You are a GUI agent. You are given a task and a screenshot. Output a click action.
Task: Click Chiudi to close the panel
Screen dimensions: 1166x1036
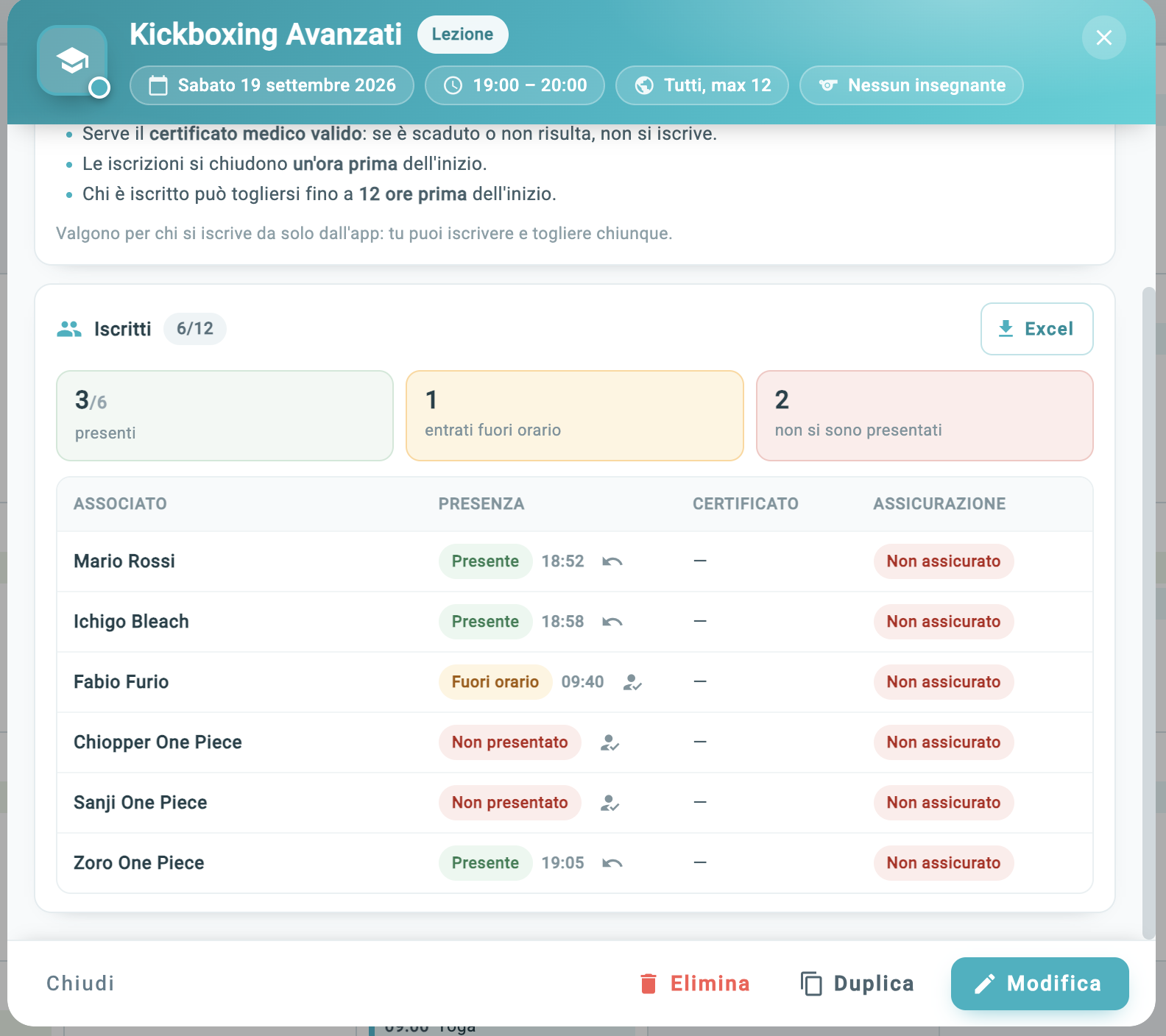tap(80, 984)
